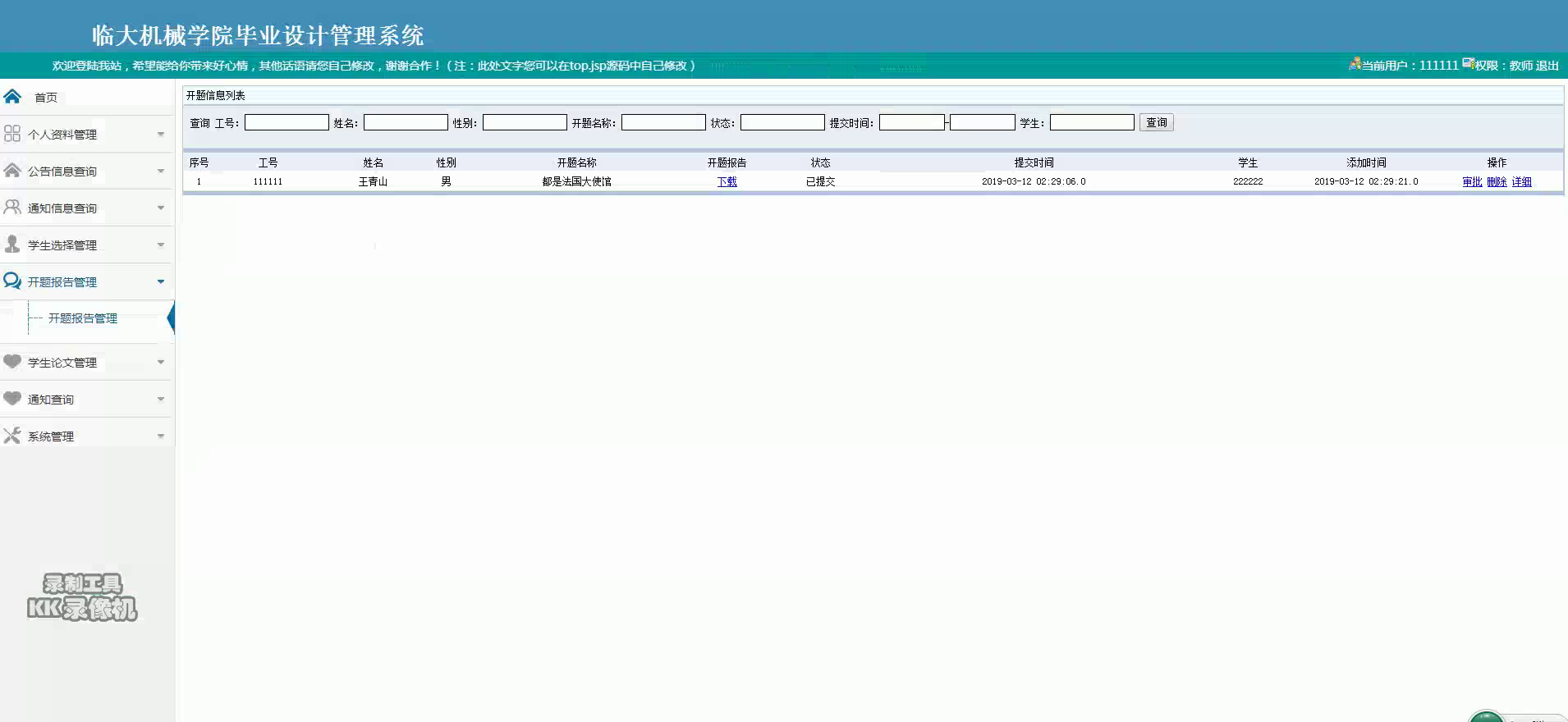The image size is (1568, 722).
Task: Click the 提交时间 column header
Action: pos(1034,162)
